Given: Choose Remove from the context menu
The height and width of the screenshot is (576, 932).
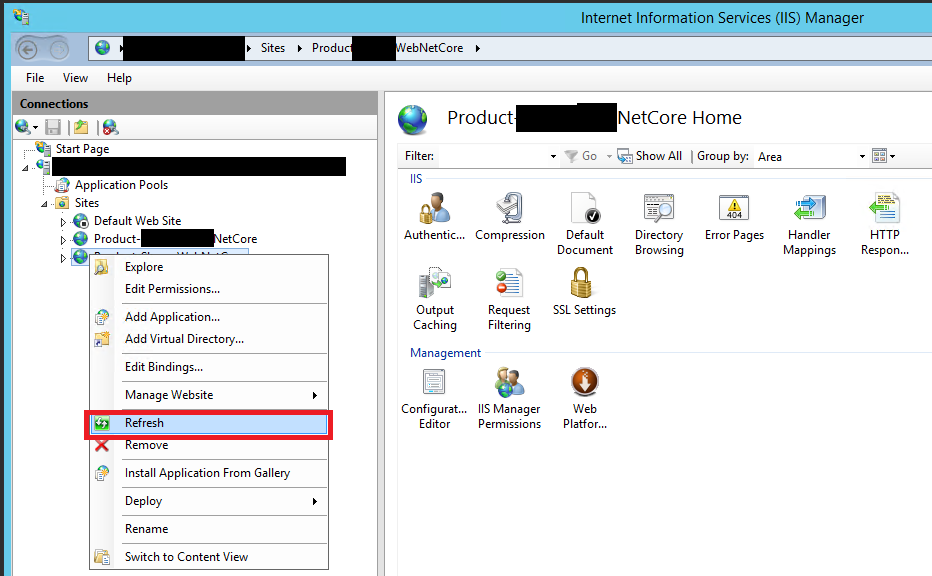Looking at the screenshot, I should (x=208, y=445).
